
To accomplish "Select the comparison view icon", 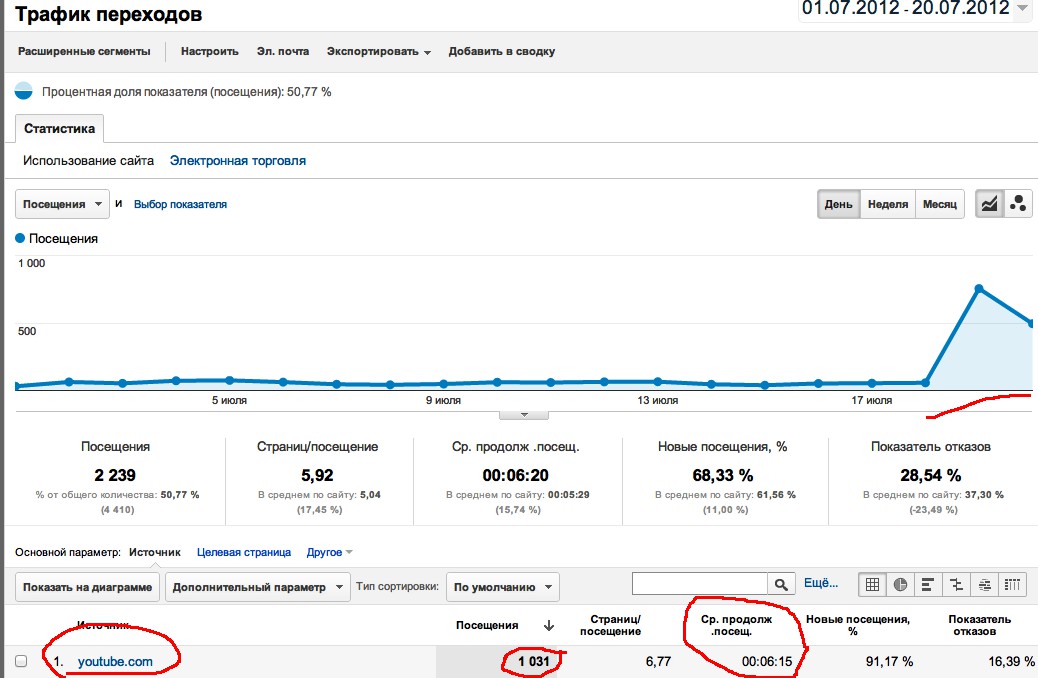I will click(956, 585).
